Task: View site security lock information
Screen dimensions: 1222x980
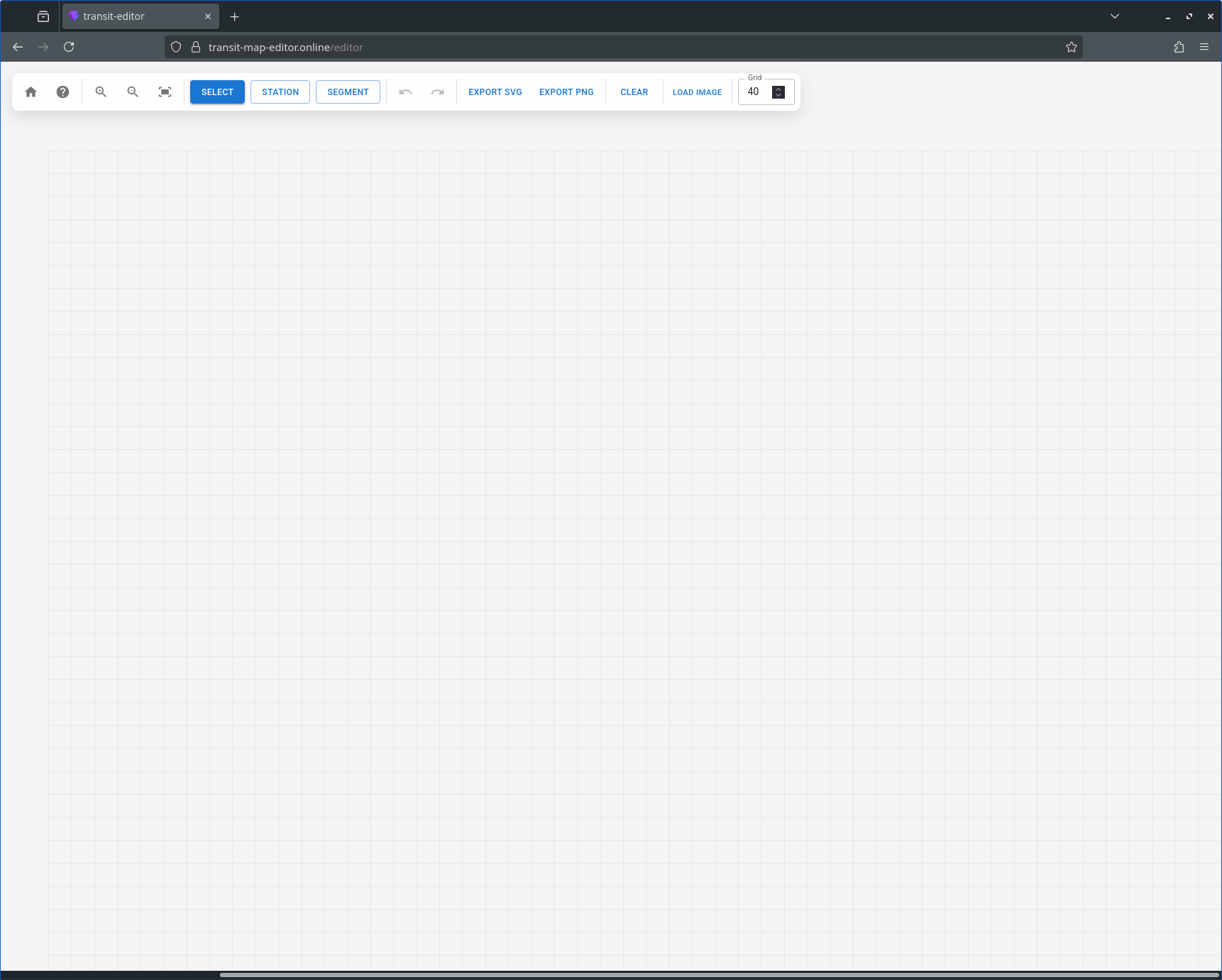Action: click(x=196, y=47)
